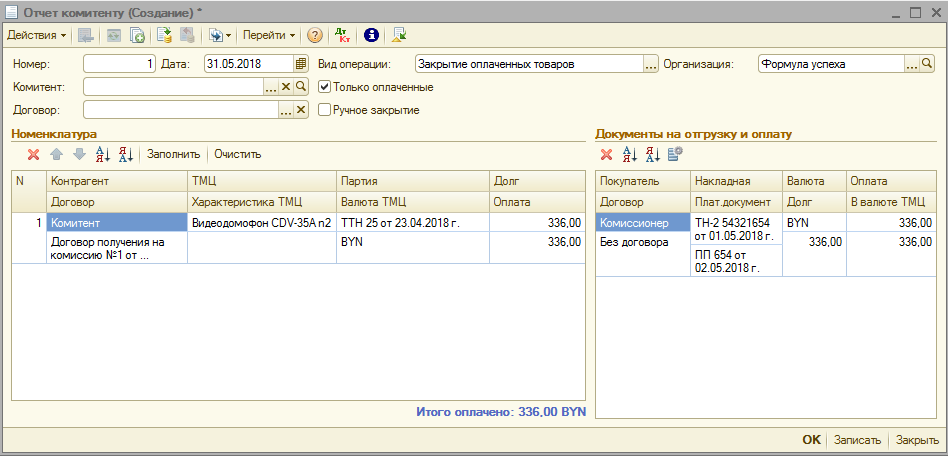The image size is (948, 456).
Task: Open the Перейти menu
Action: (269, 35)
